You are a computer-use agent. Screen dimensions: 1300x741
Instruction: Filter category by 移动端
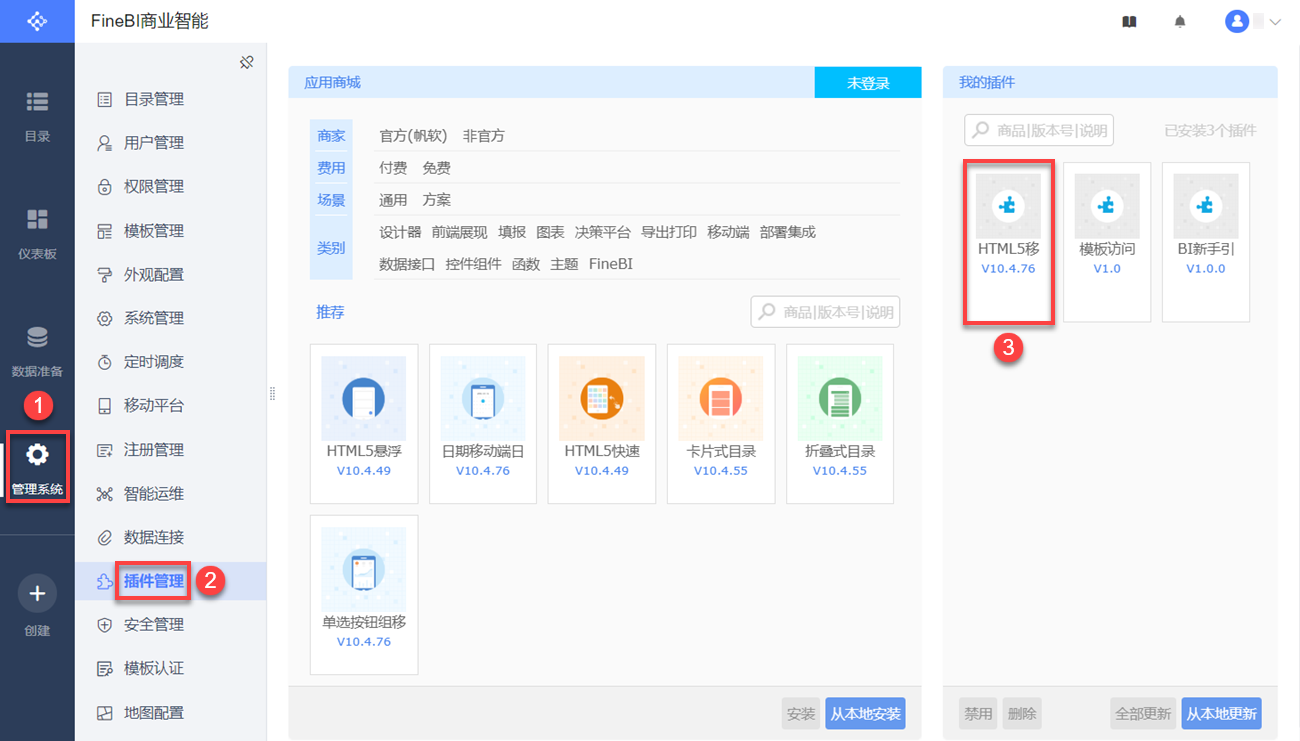(728, 232)
